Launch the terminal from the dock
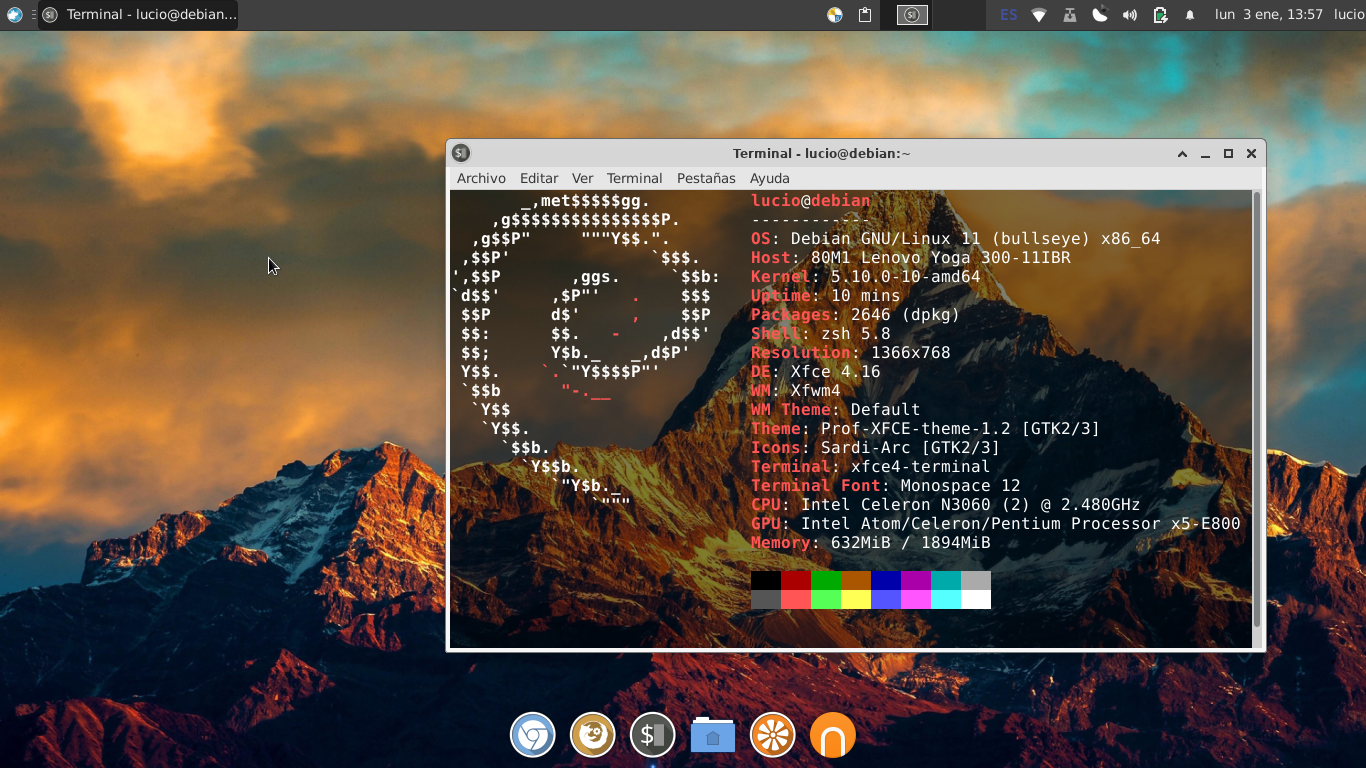 point(652,736)
